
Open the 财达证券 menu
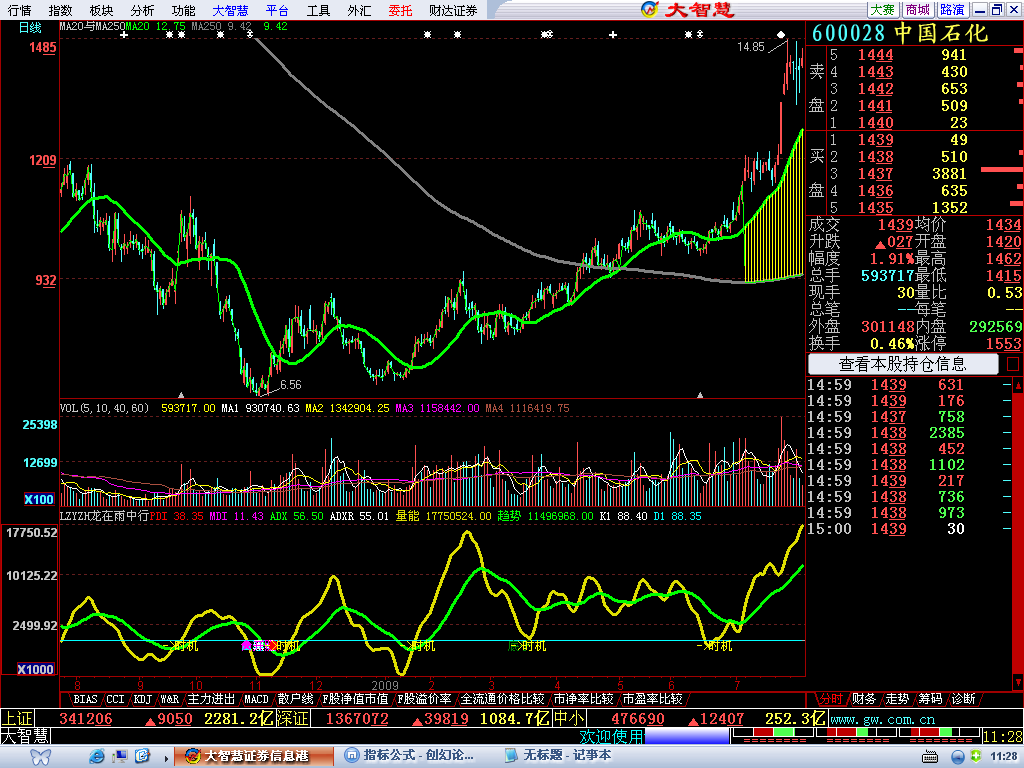453,10
